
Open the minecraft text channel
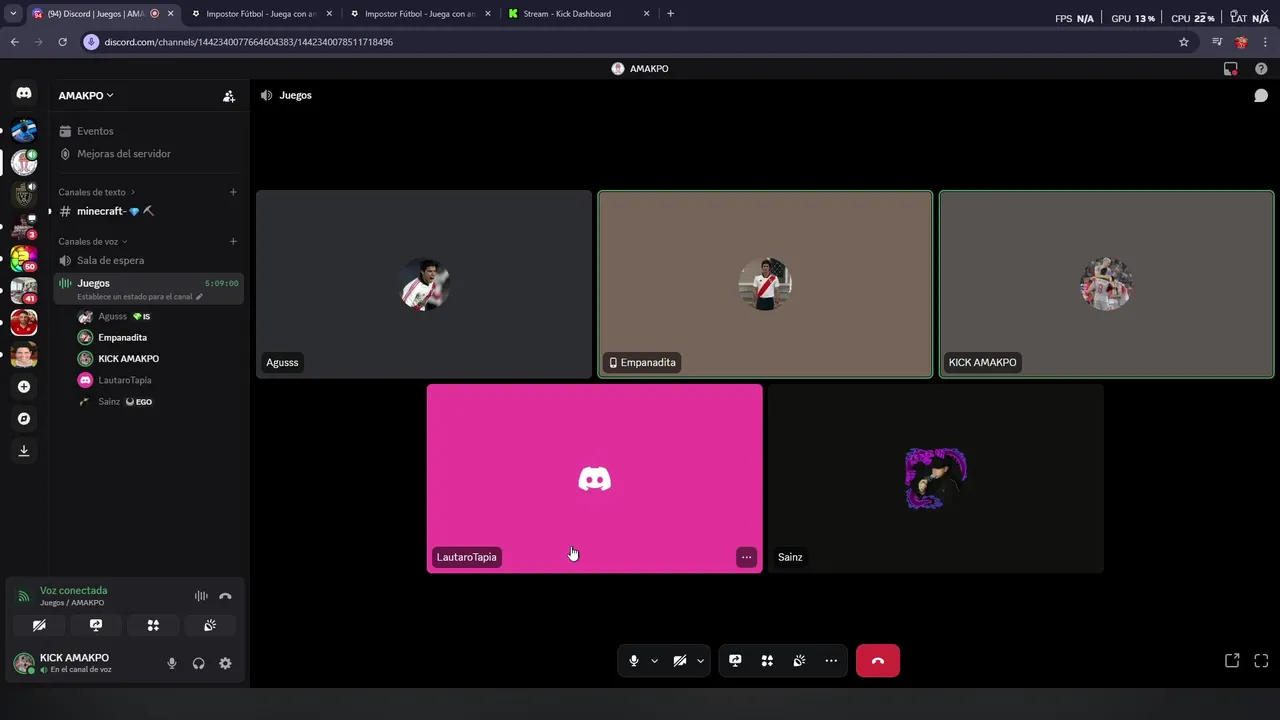click(150, 211)
